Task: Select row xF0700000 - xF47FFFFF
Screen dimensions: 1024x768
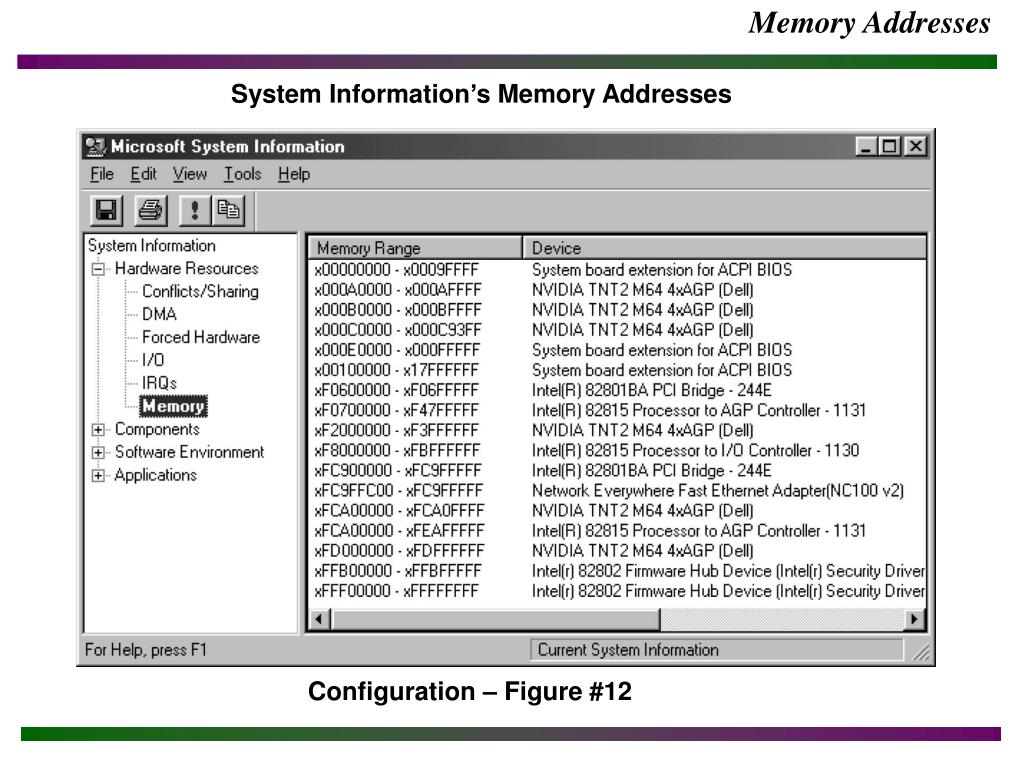Action: click(617, 410)
